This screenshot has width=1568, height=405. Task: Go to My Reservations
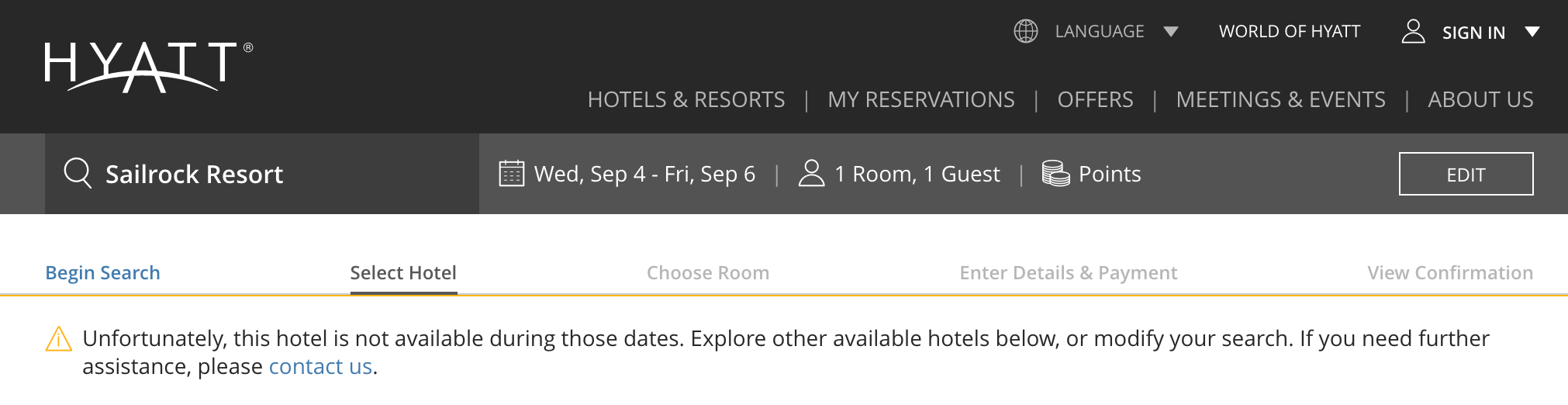click(920, 99)
